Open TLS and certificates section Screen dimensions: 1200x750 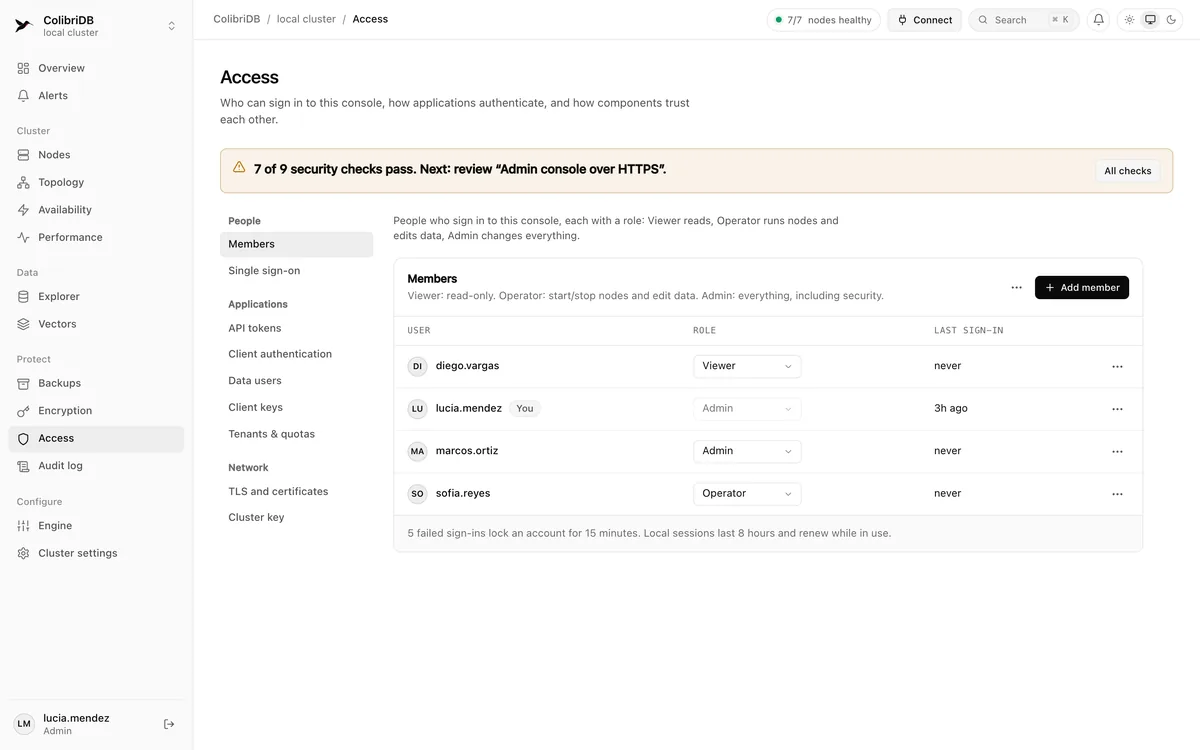tap(296, 492)
